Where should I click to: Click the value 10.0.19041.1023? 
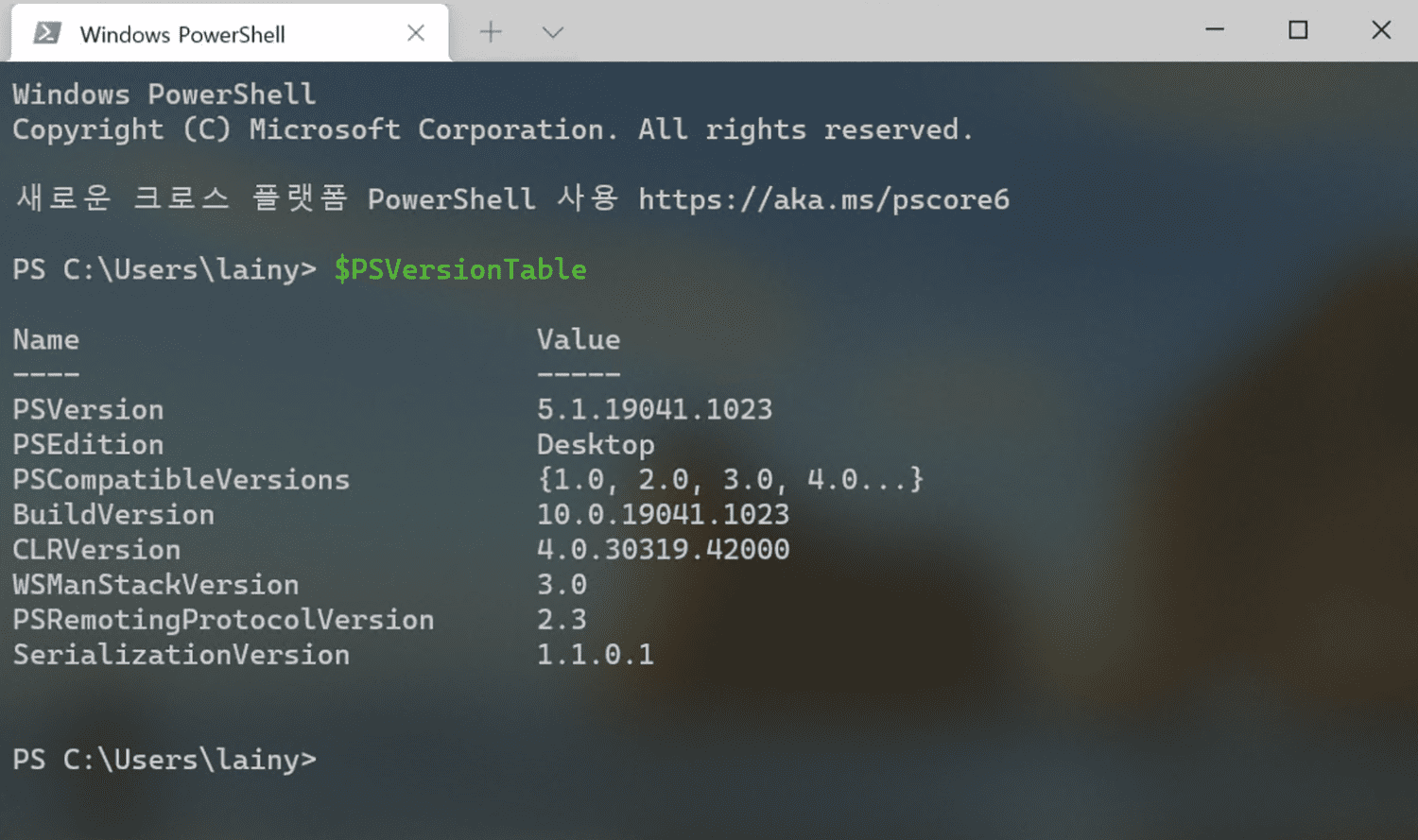(x=663, y=514)
